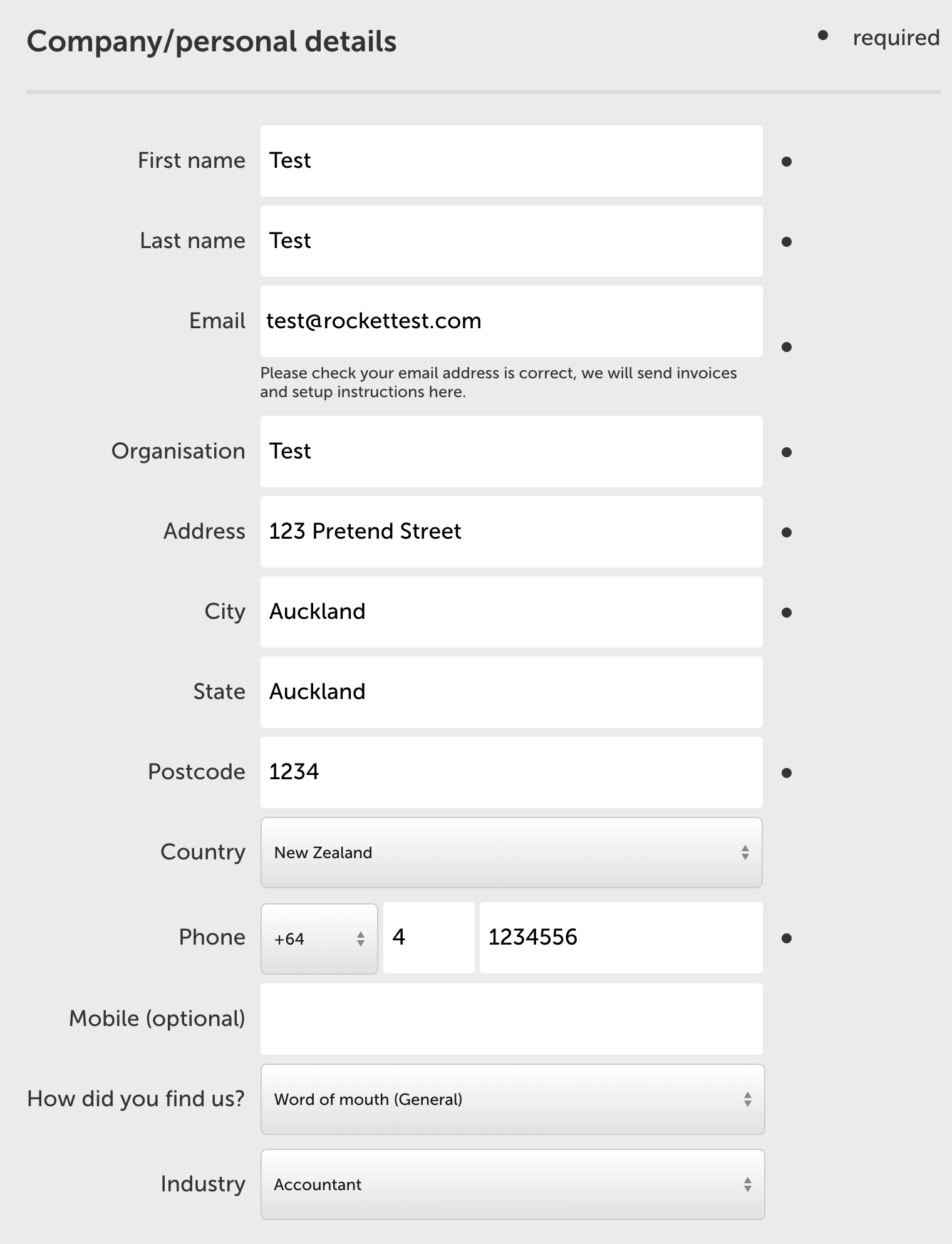This screenshot has height=1244, width=952.
Task: Click the up-down arrows on Country select
Action: 745,853
